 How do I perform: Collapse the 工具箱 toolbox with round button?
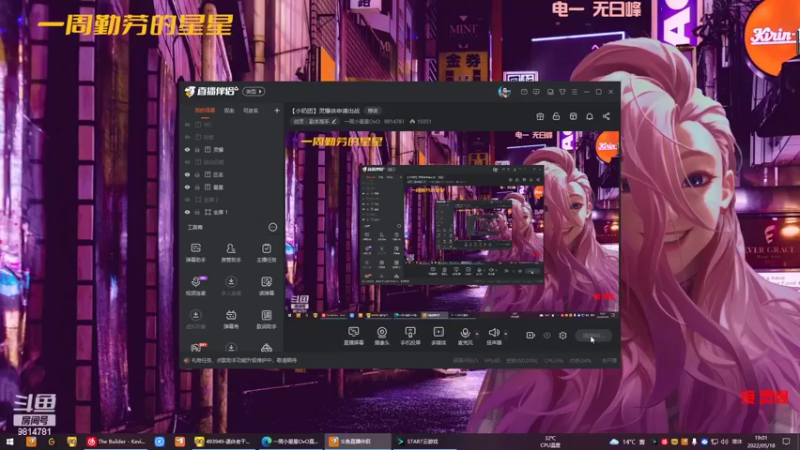pos(273,227)
